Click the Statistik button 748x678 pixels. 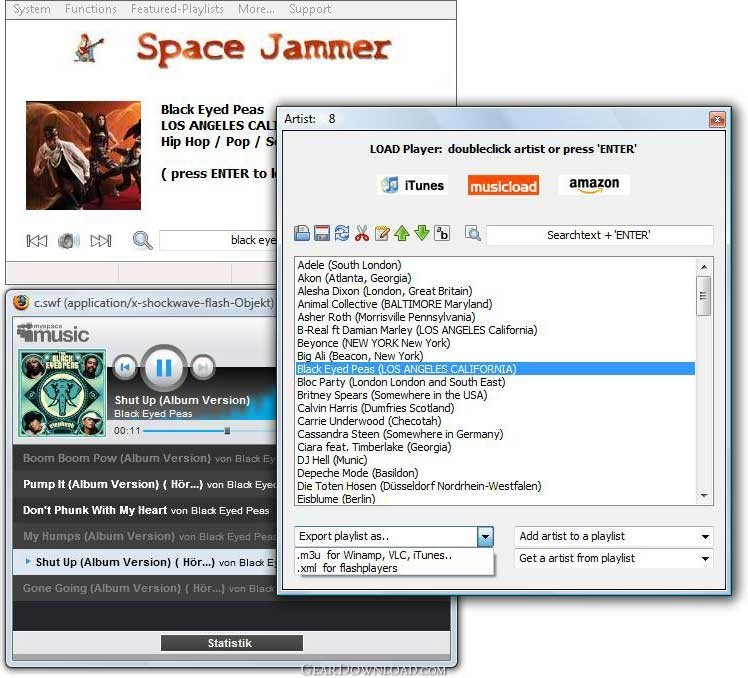point(232,643)
